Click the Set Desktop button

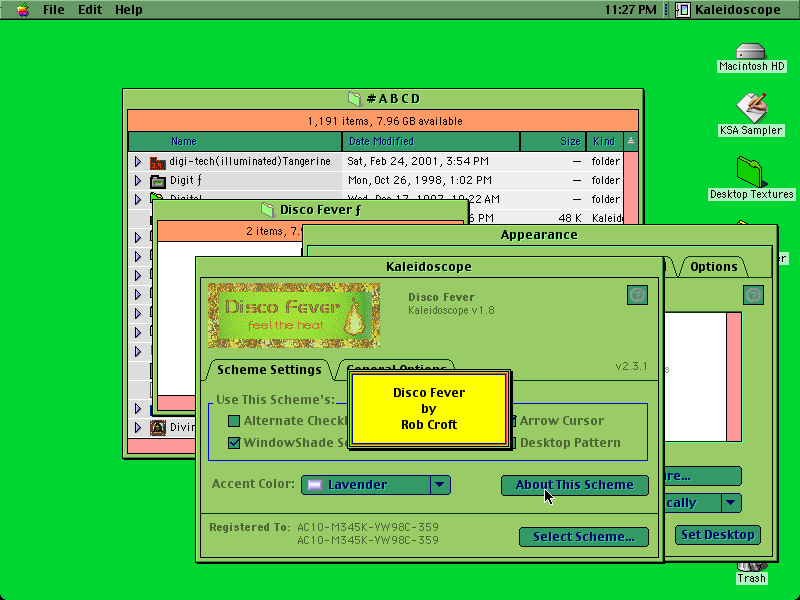click(717, 535)
